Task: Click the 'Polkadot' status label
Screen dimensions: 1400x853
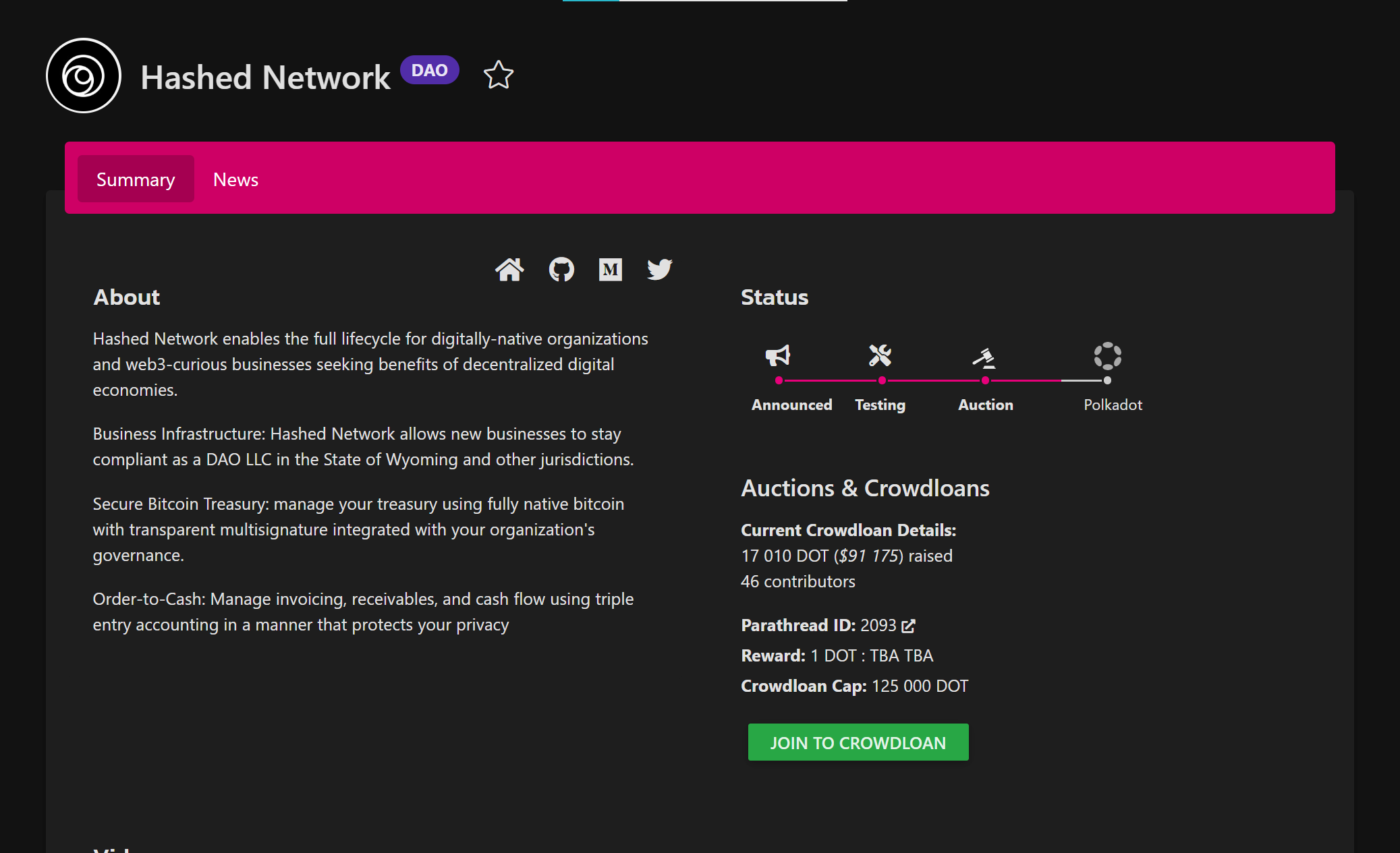Action: click(x=1113, y=405)
